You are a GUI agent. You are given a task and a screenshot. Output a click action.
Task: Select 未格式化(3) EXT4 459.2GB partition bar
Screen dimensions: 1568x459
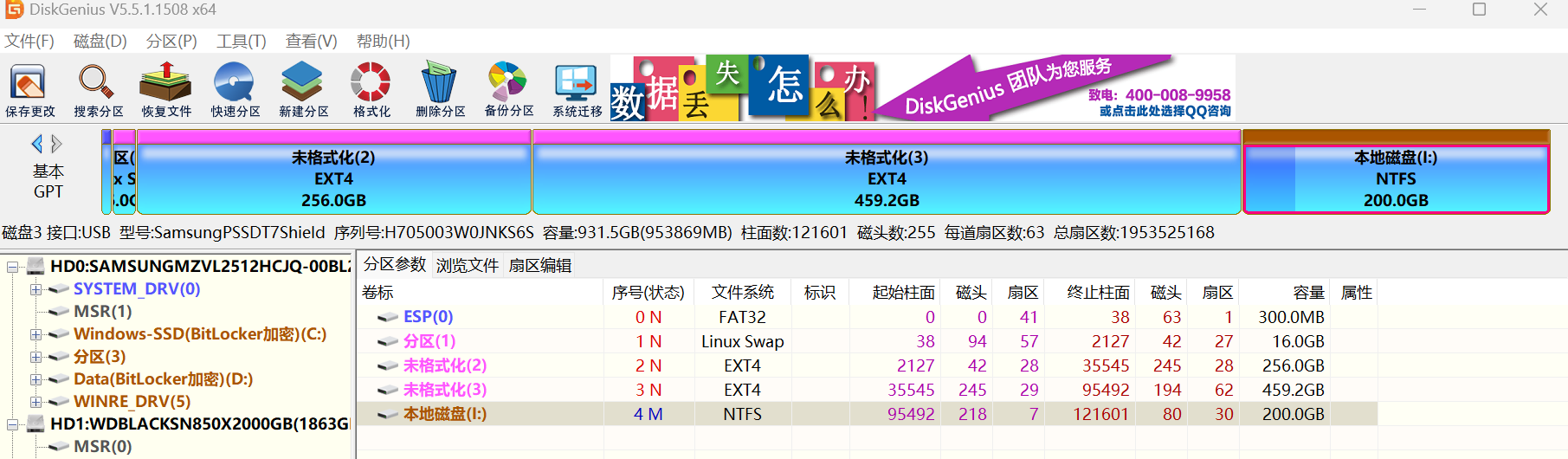887,171
